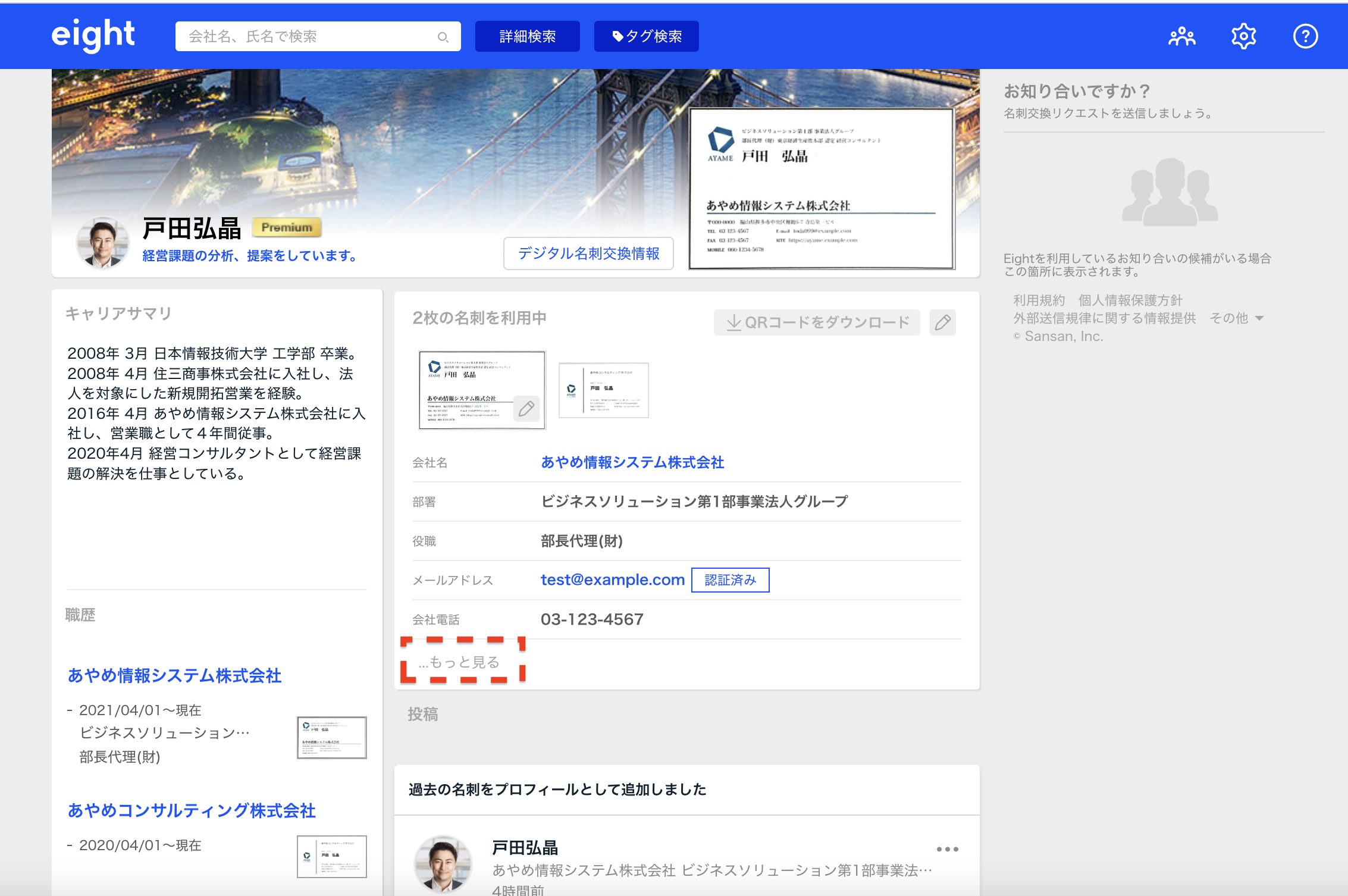The height and width of the screenshot is (896, 1348).
Task: Open あやめコンサルティング株式会社 in career history
Action: coord(192,810)
